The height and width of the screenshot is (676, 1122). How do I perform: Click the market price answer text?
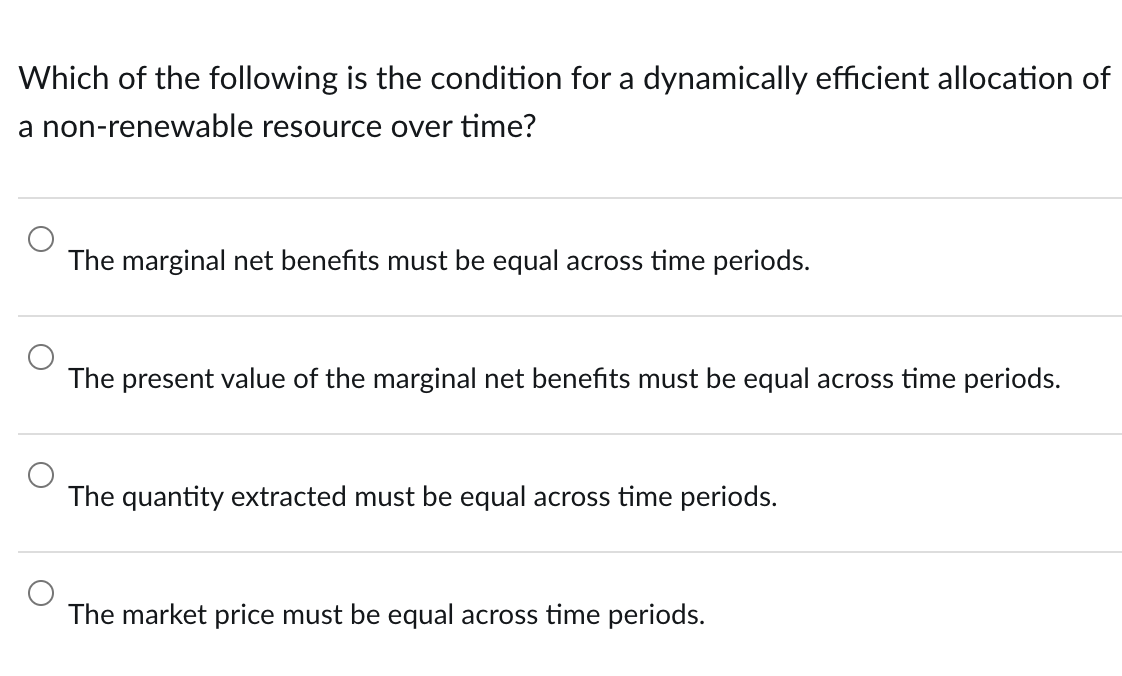[387, 615]
